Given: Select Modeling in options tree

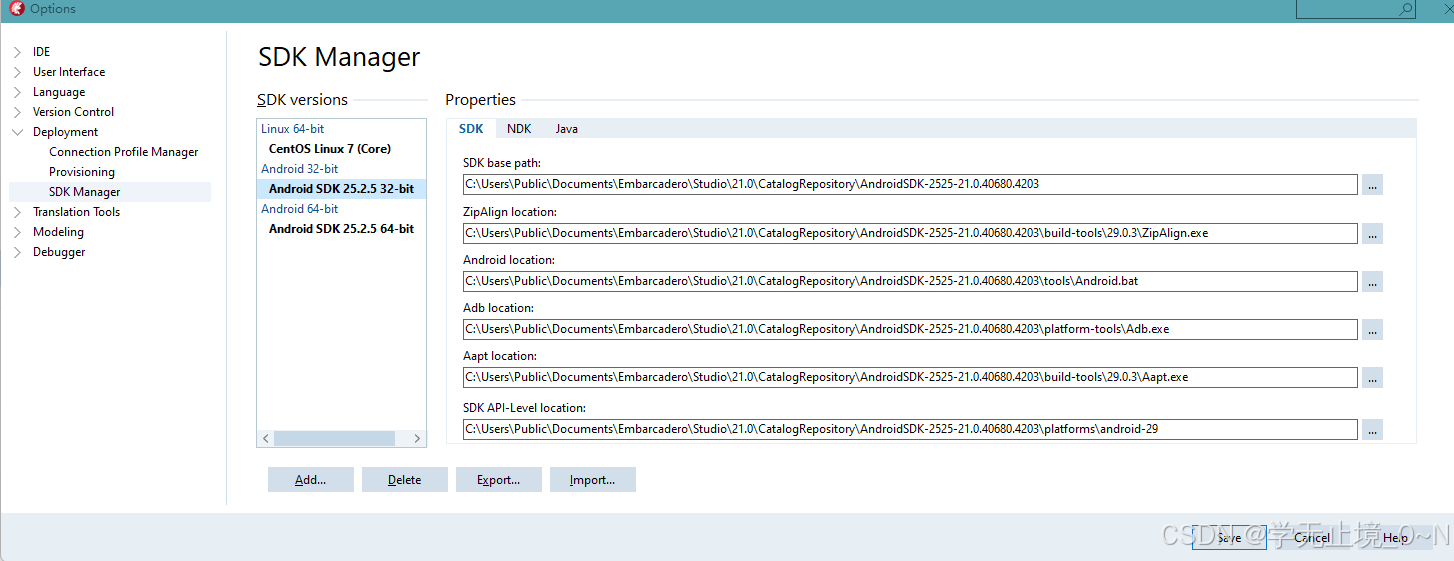Looking at the screenshot, I should pos(58,232).
